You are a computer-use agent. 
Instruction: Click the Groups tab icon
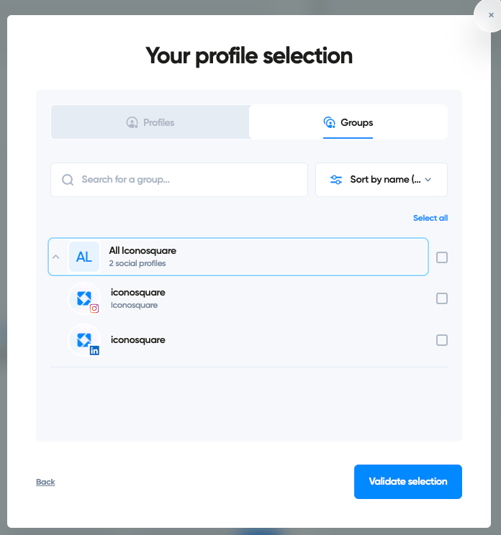(329, 122)
